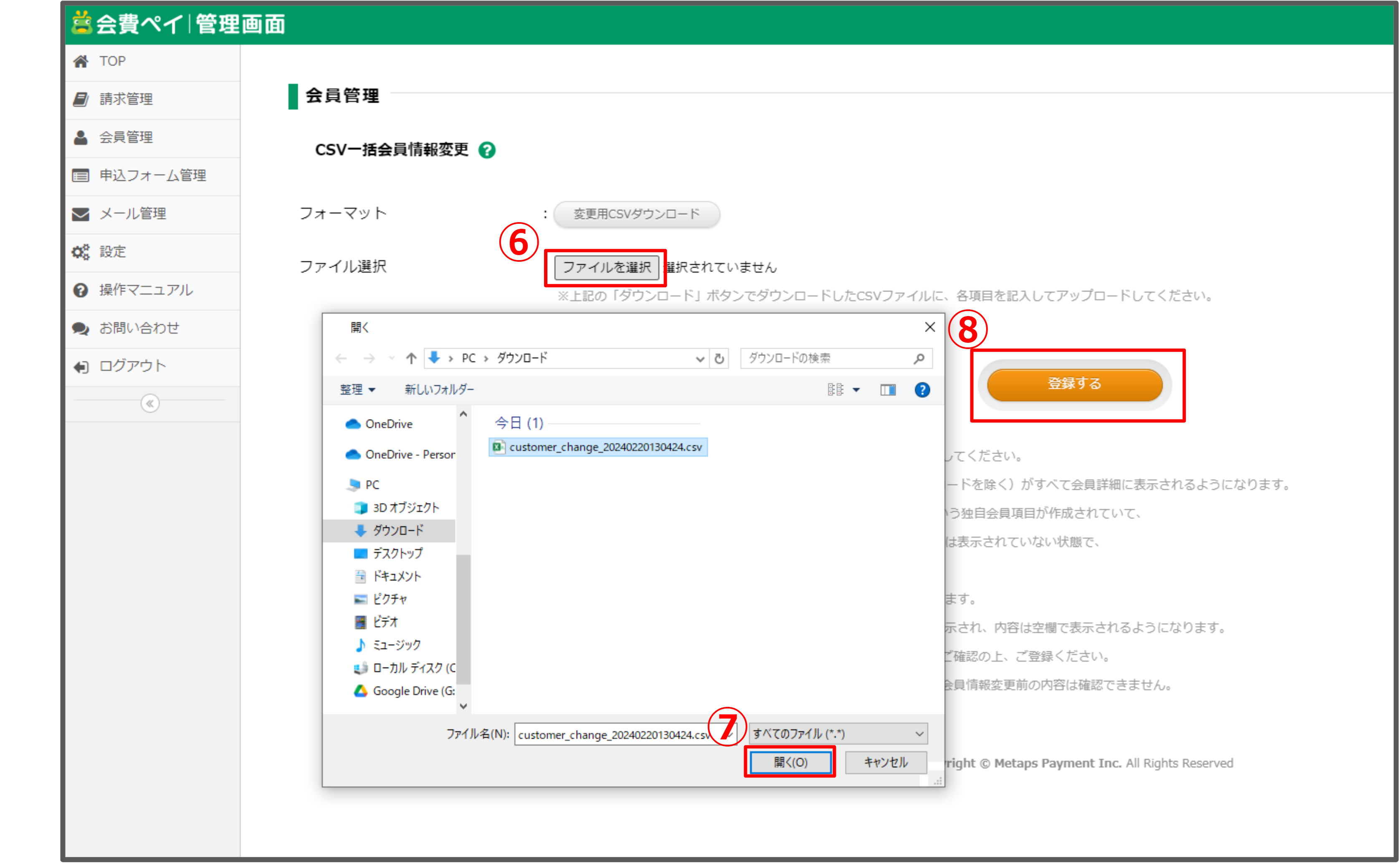
Task: Click the 新しいフォルダー toolbar item
Action: (x=439, y=390)
